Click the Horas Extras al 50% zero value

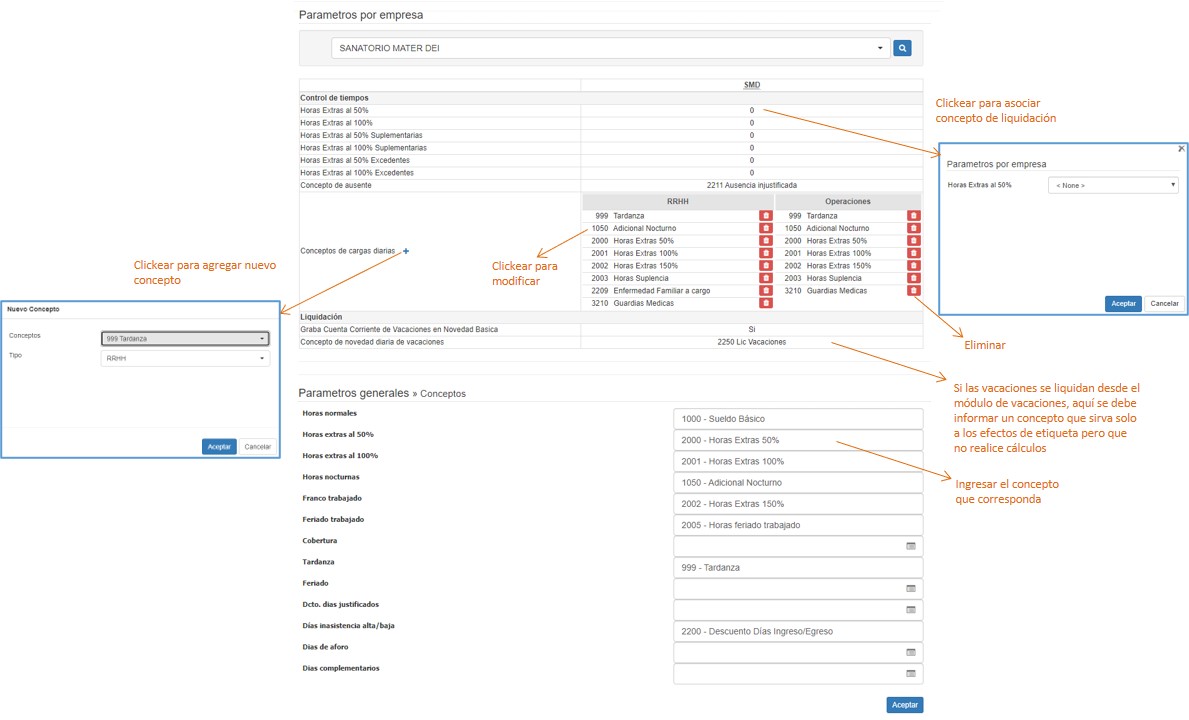[752, 110]
